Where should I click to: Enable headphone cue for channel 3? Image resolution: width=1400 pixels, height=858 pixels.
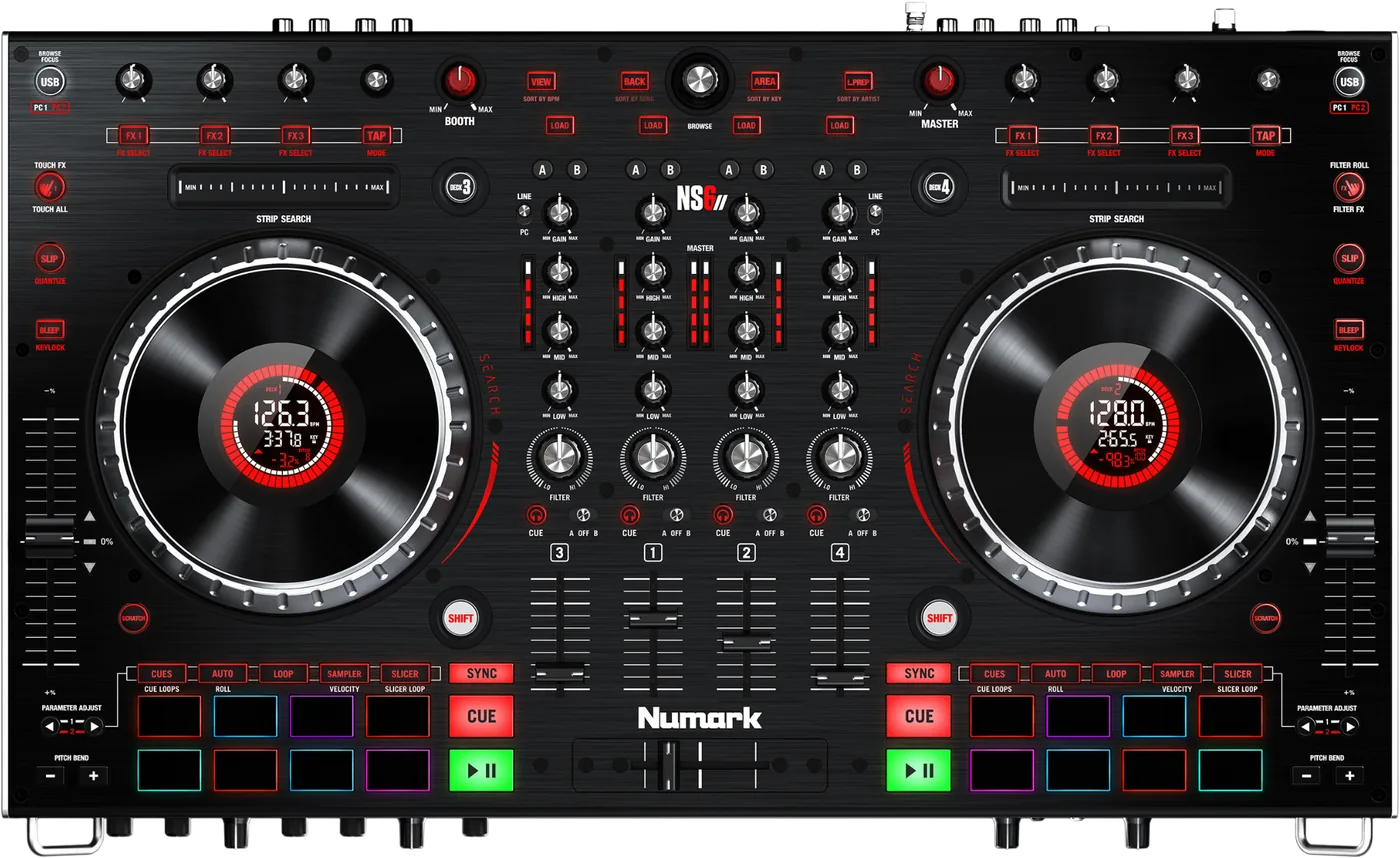click(x=536, y=515)
